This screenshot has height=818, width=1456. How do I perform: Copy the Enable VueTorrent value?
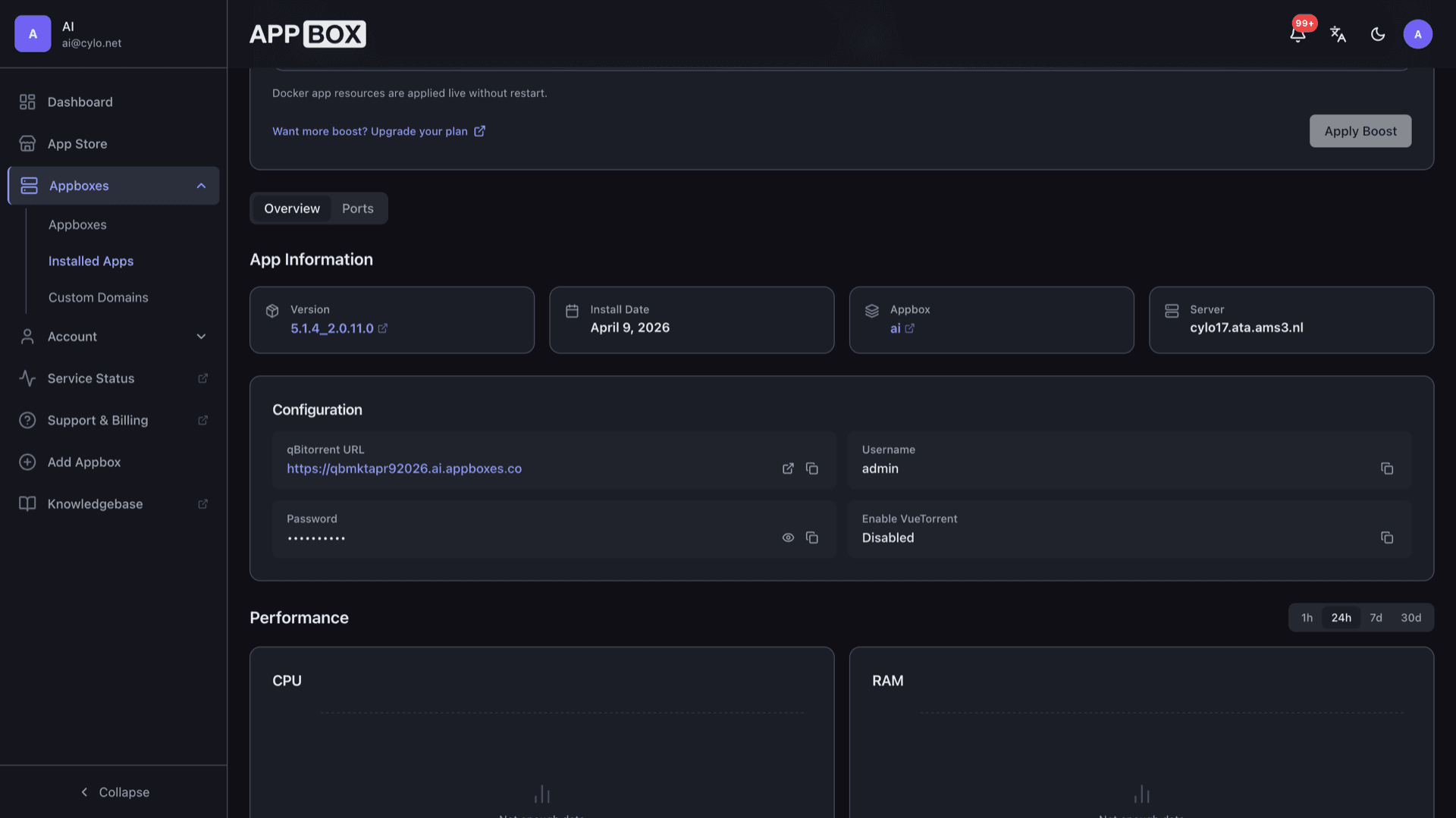(x=1387, y=537)
